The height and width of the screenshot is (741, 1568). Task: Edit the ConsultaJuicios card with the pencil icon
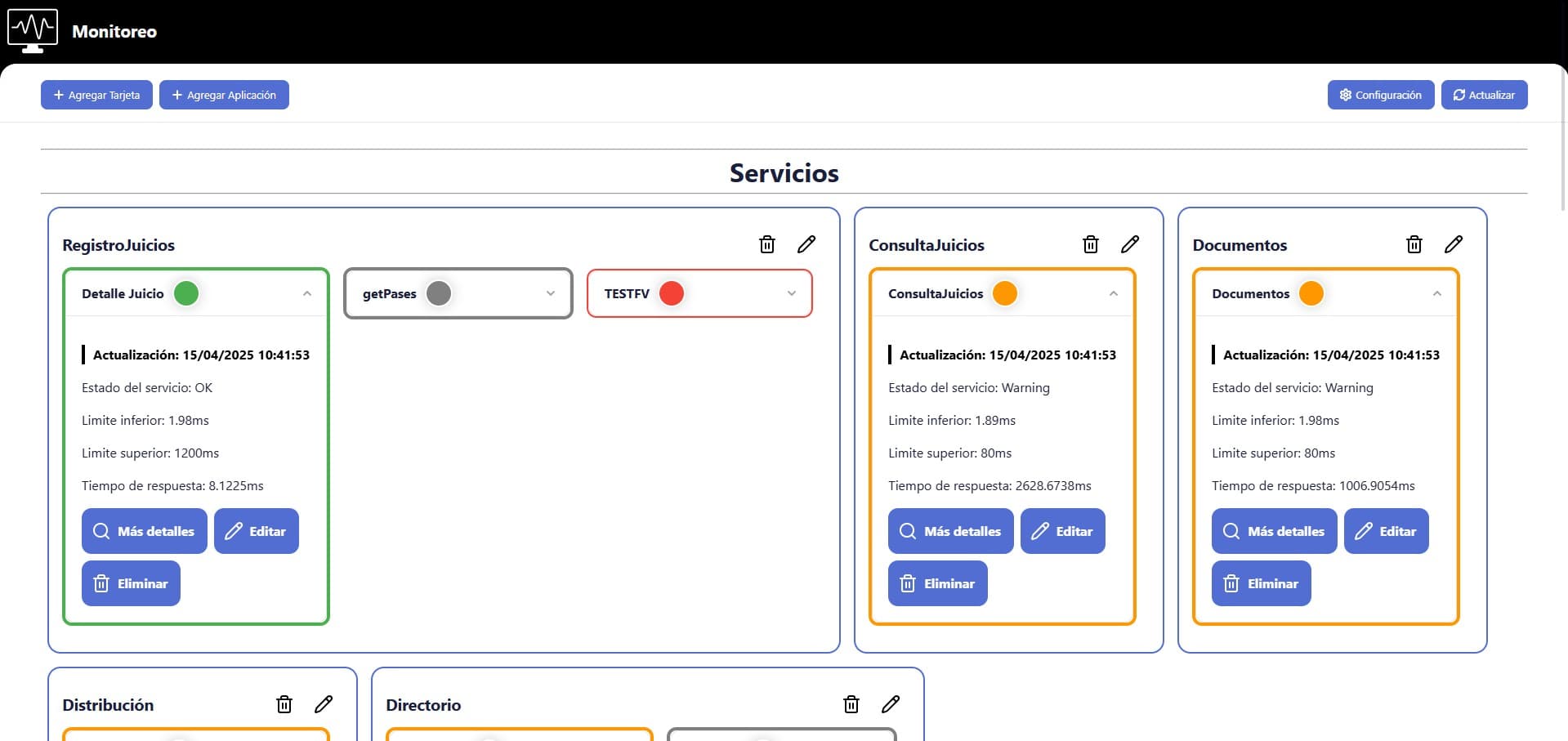tap(1129, 244)
